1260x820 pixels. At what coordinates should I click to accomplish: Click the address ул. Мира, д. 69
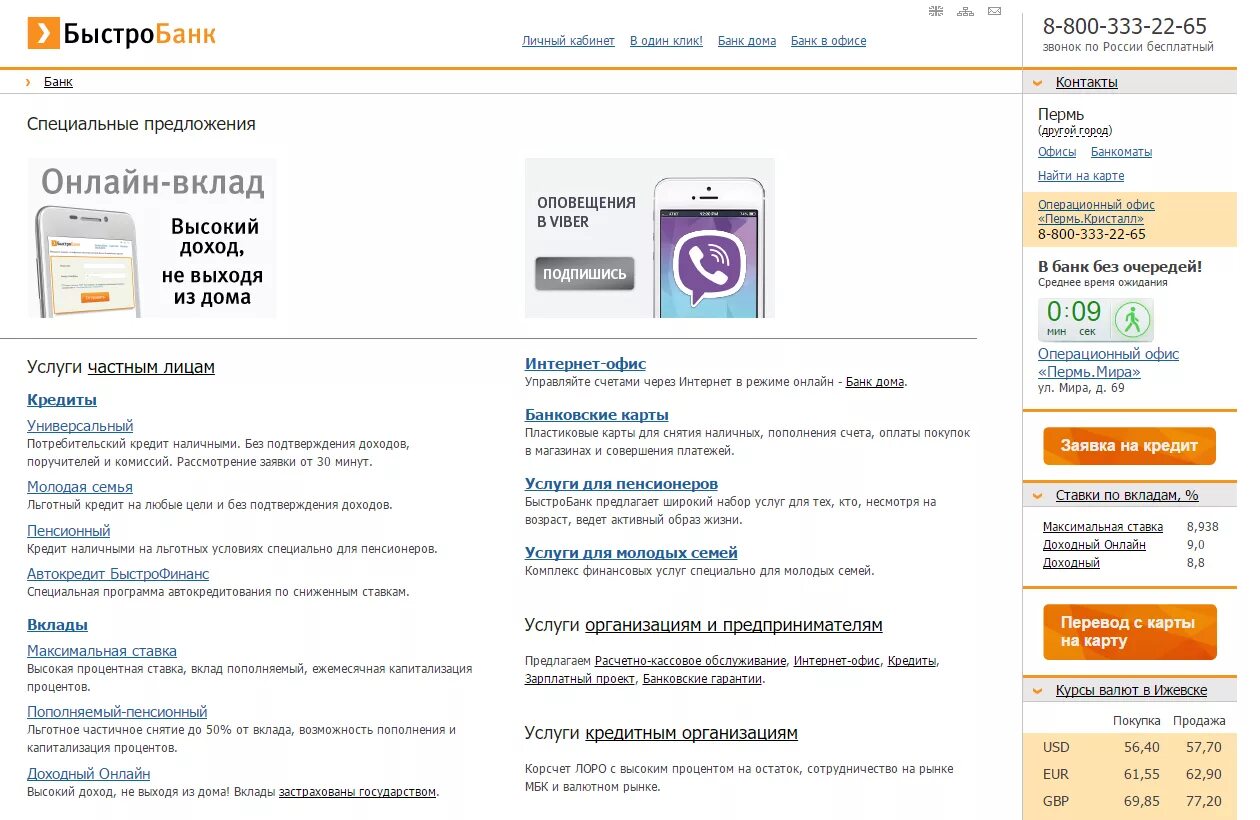pos(1081,388)
